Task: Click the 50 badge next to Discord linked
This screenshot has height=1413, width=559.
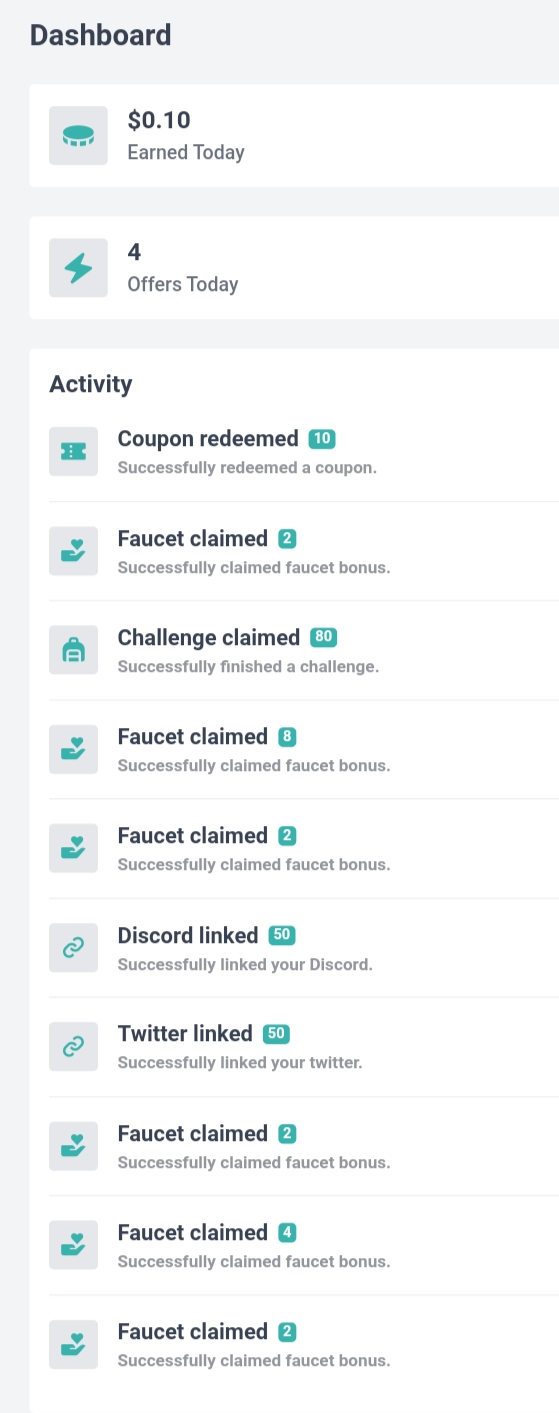Action: click(281, 935)
